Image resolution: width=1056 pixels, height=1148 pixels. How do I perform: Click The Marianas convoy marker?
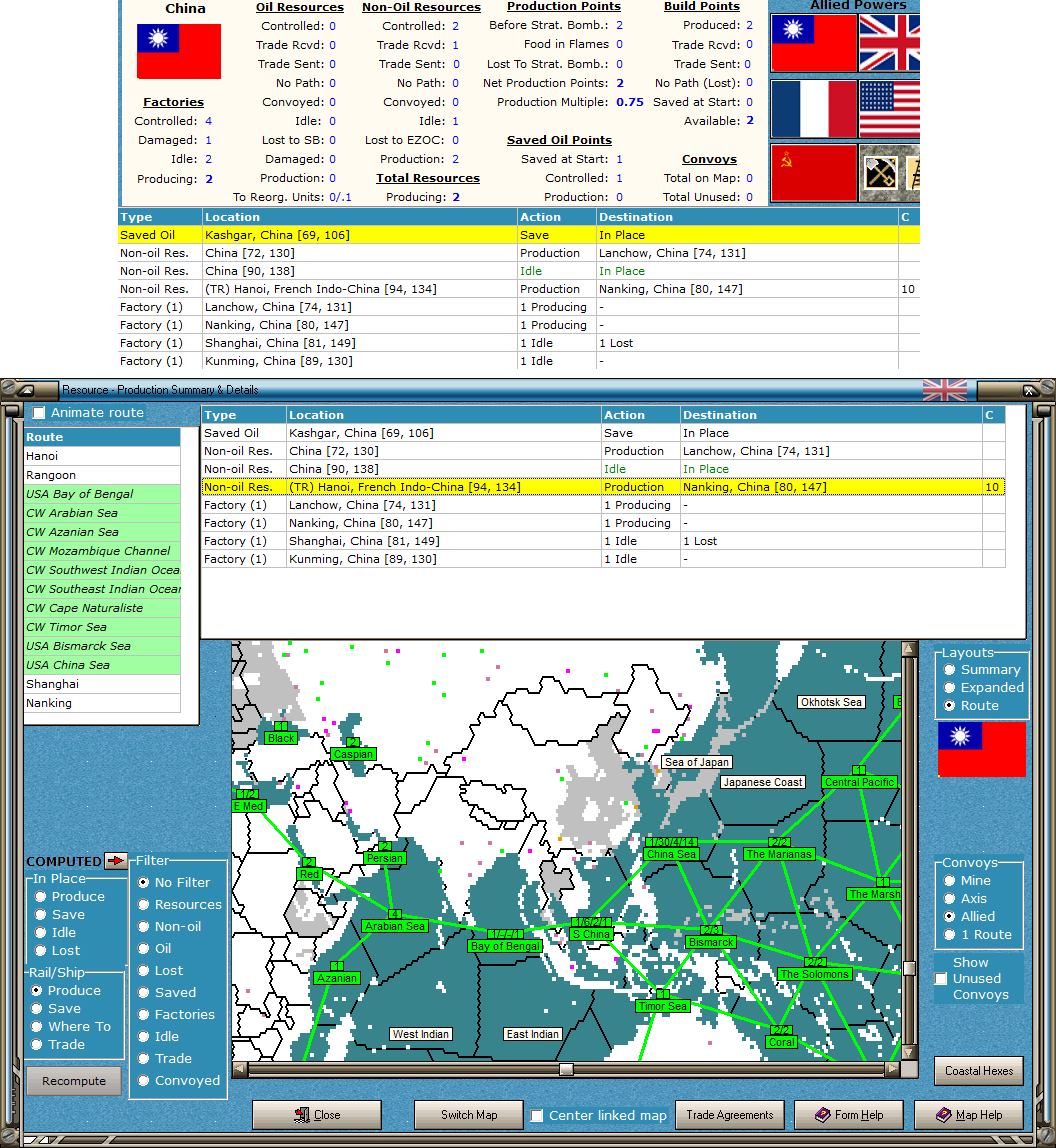779,854
